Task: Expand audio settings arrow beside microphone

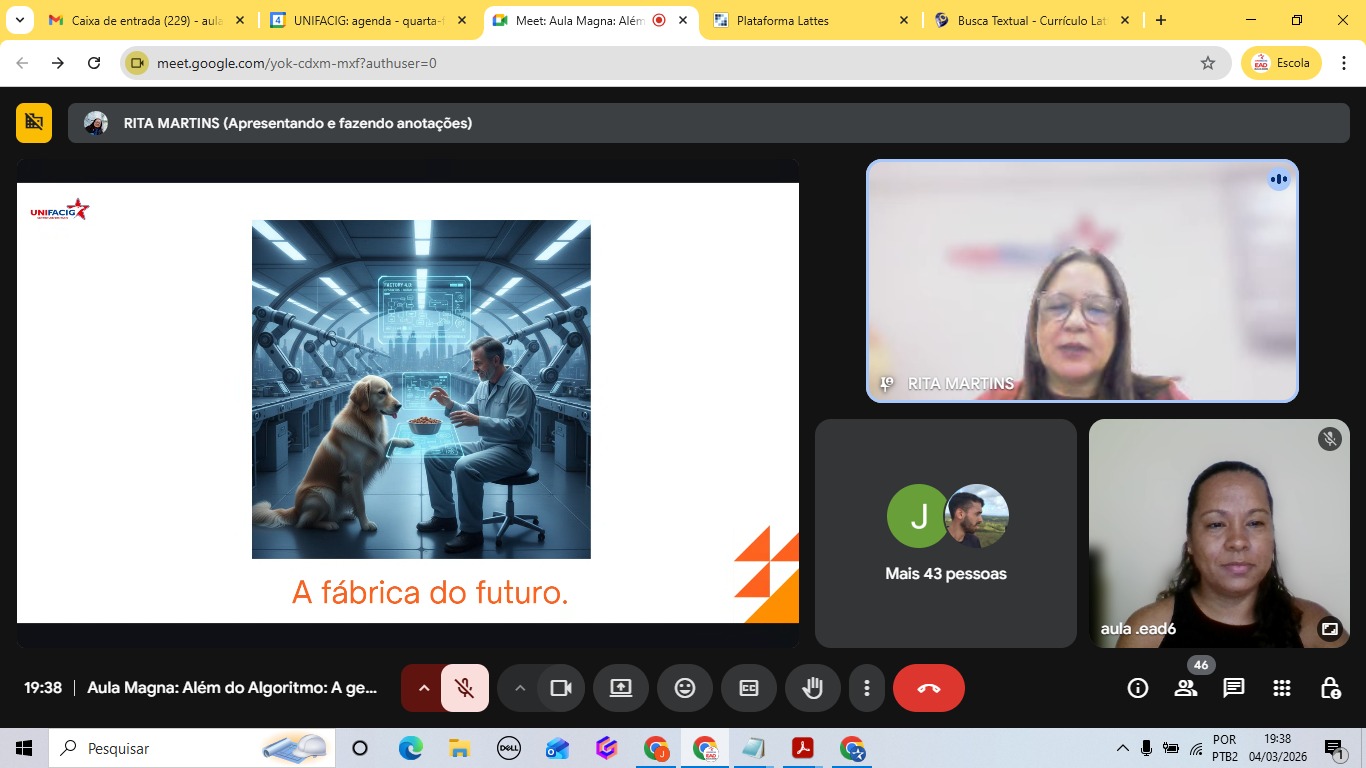Action: pos(423,688)
